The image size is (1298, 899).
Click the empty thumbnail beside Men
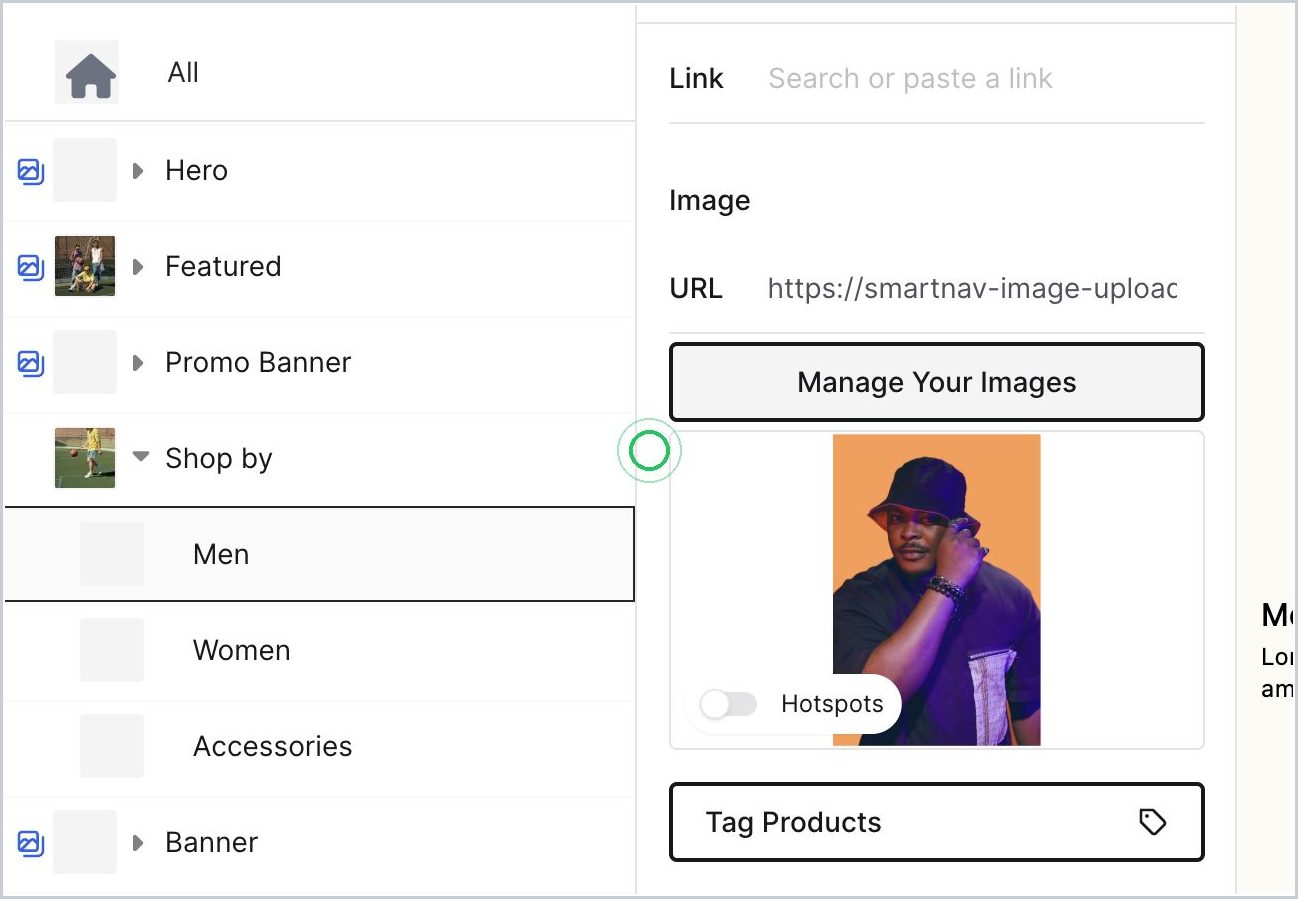coord(112,554)
